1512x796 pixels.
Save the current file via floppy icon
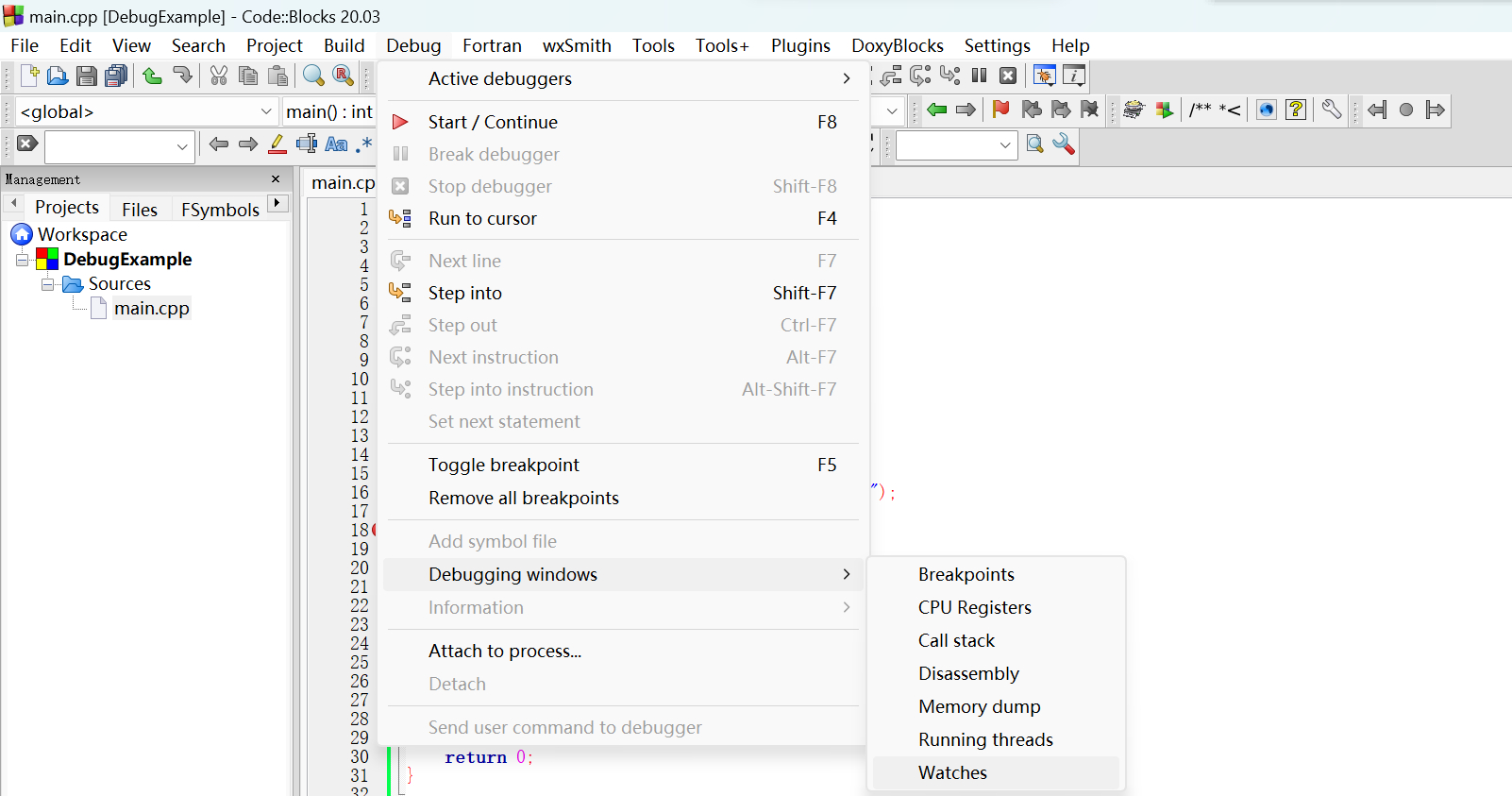87,76
